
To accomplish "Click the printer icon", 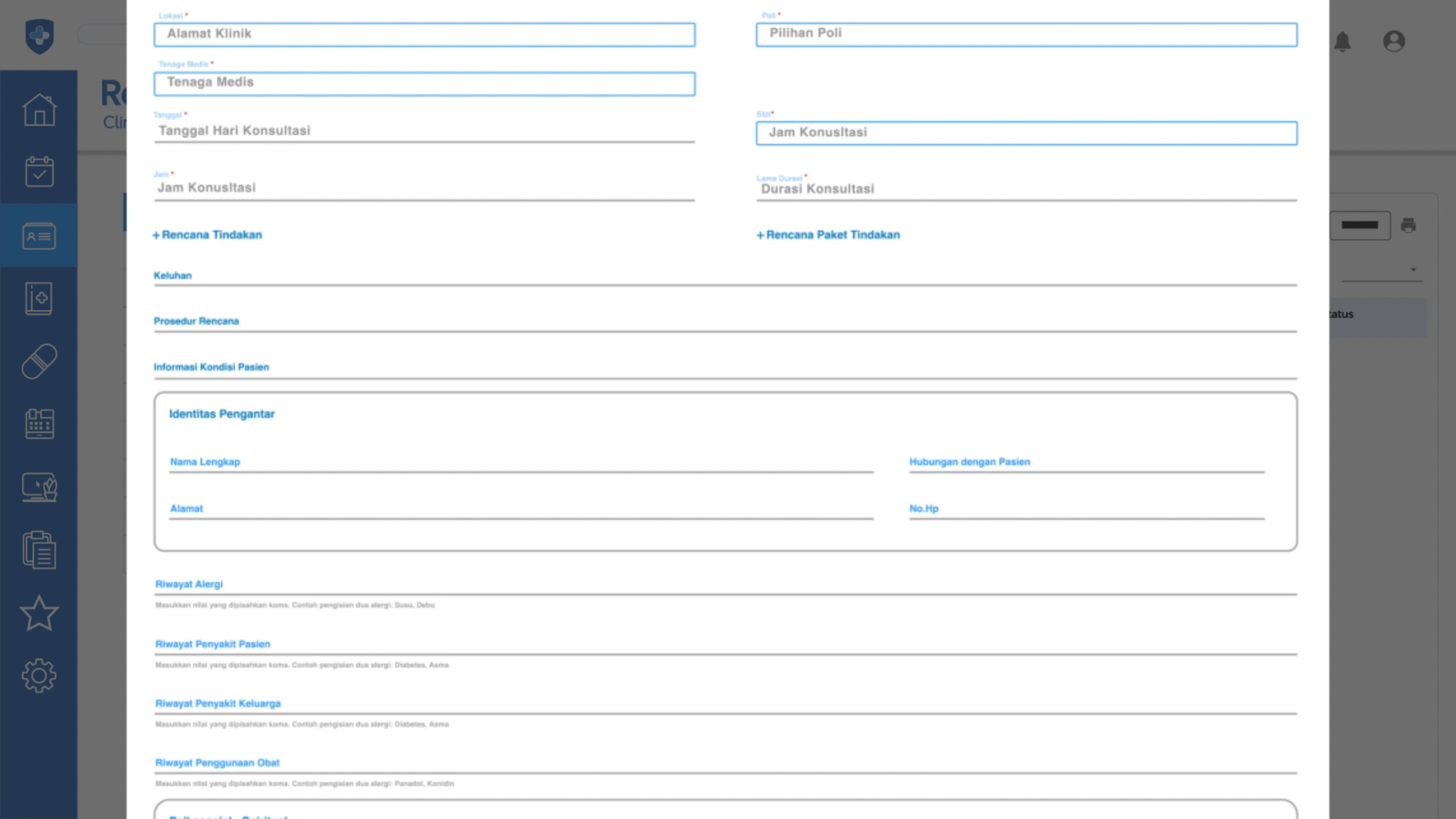I will click(x=1408, y=225).
